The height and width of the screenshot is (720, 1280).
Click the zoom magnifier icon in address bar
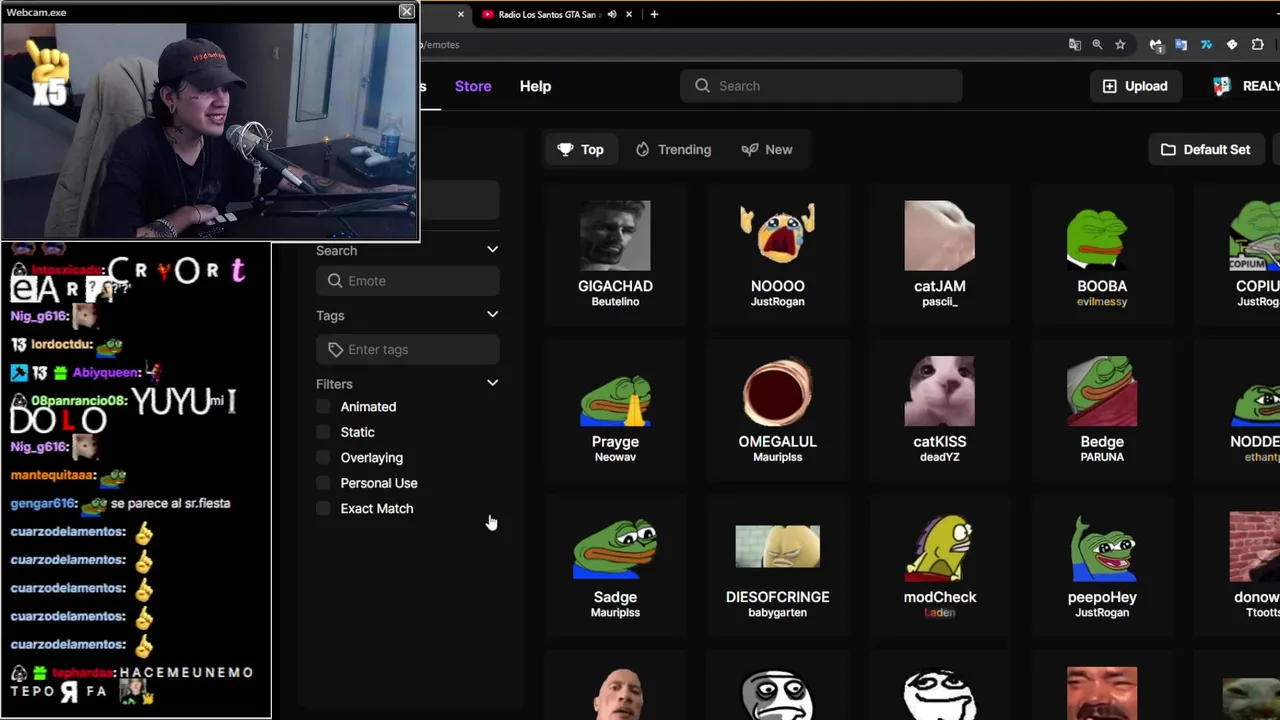[x=1097, y=44]
